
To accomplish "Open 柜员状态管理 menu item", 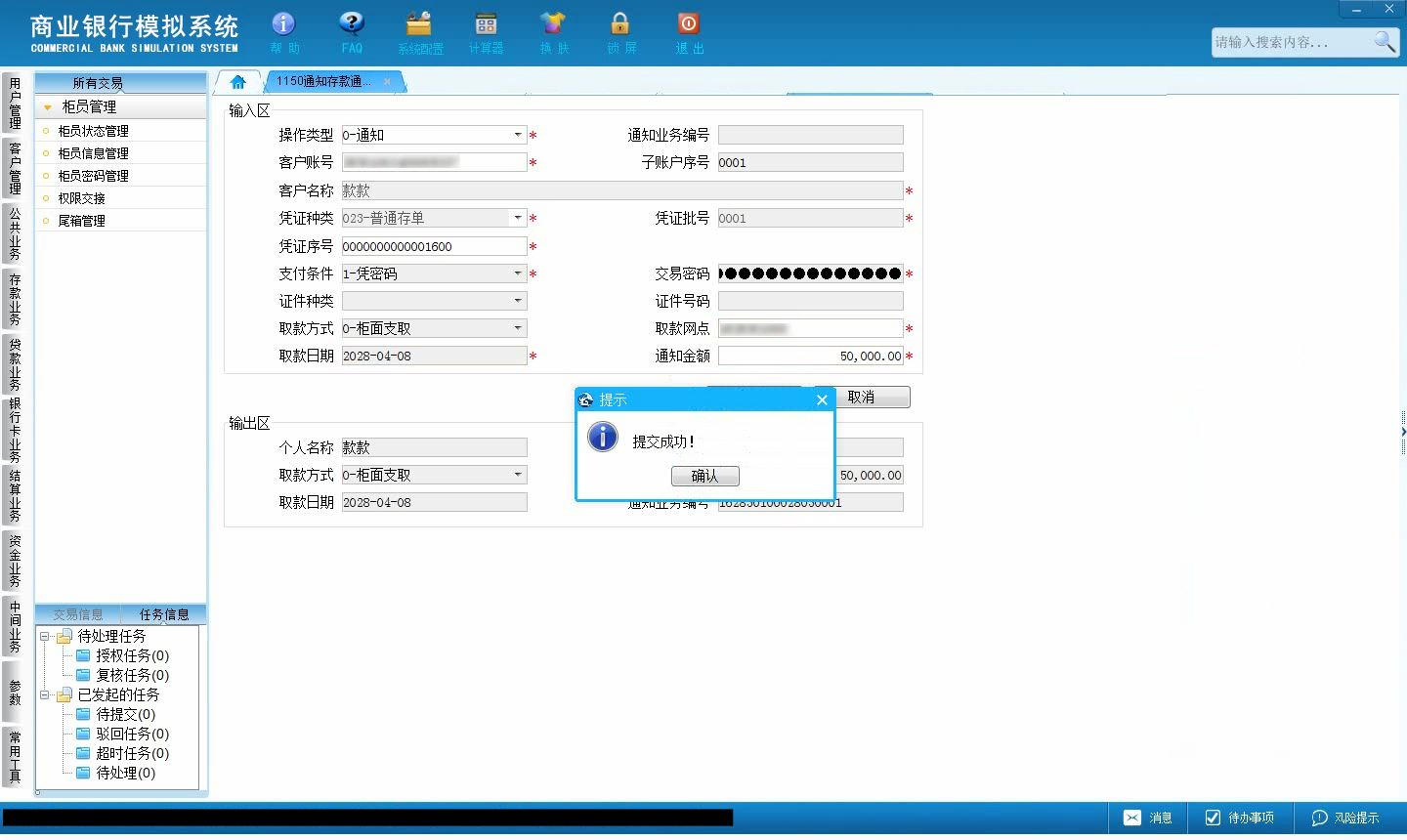I will point(93,131).
